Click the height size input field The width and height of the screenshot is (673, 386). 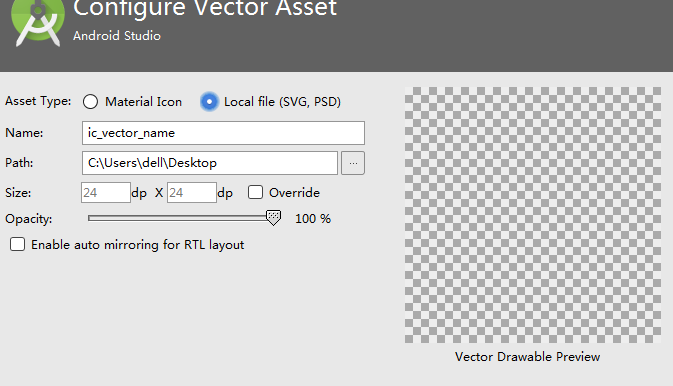[x=191, y=193]
